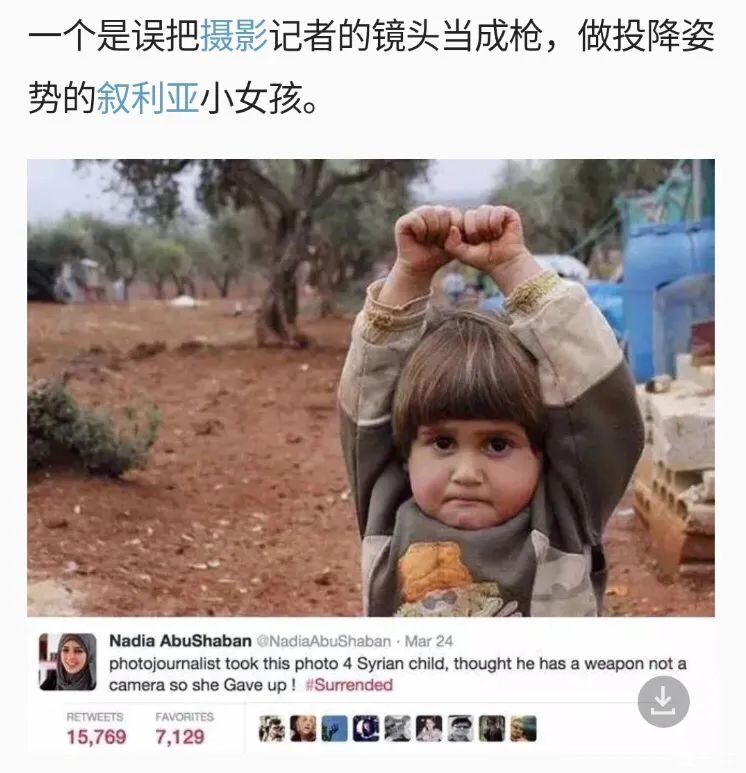Click the blonde-haired woman retweeter avatar
The width and height of the screenshot is (746, 773).
click(303, 729)
